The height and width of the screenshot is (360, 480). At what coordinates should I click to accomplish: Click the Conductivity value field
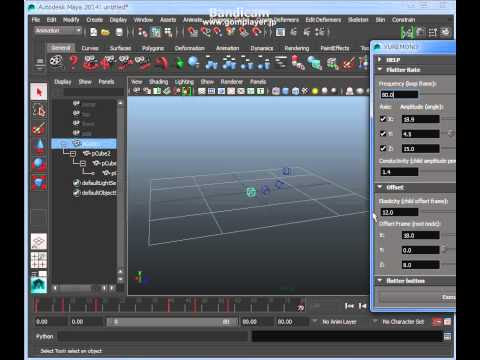click(399, 172)
